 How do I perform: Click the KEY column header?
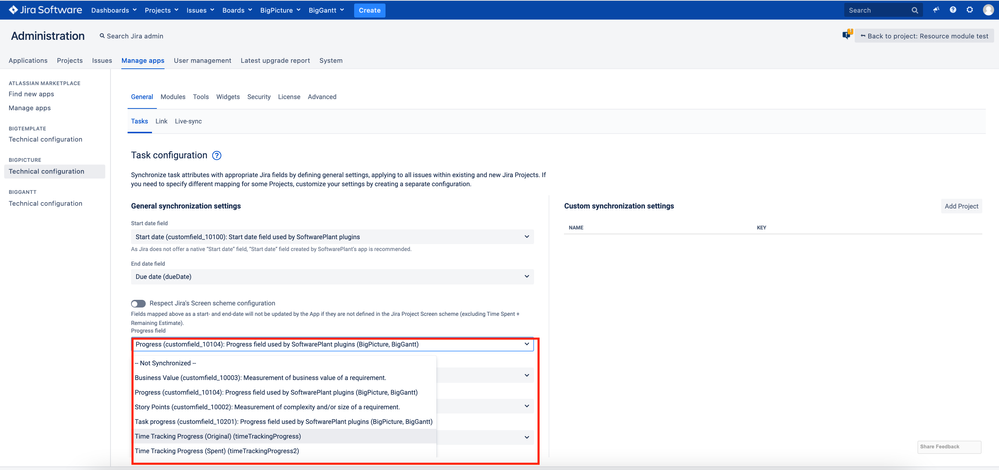[761, 227]
